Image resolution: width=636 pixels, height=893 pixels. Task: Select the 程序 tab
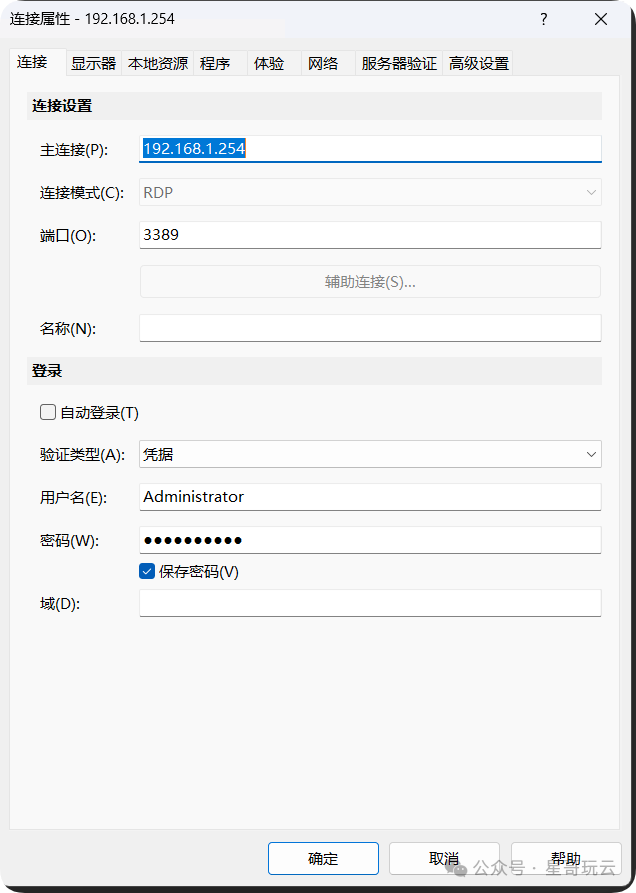tap(215, 63)
